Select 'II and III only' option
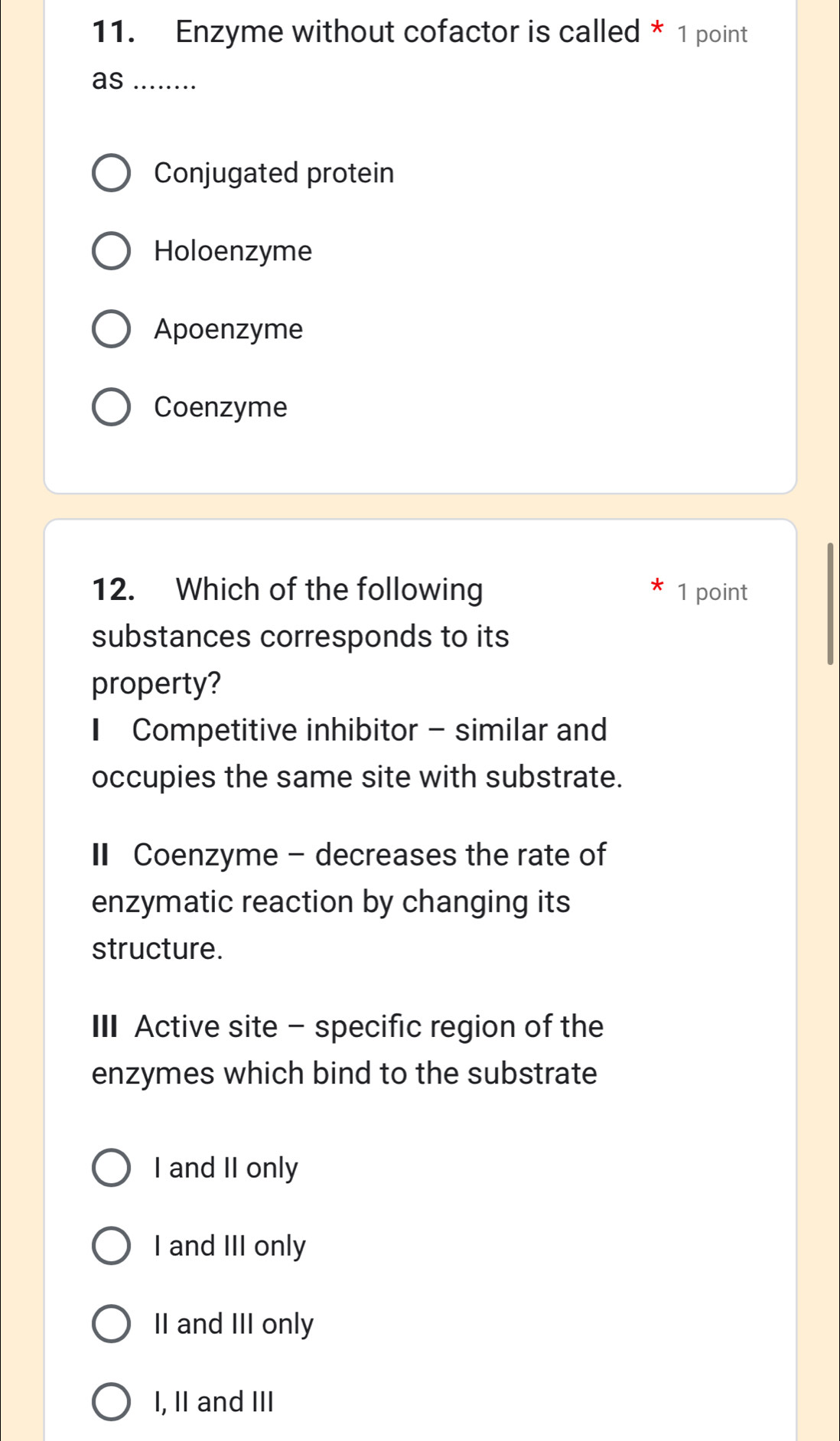Viewport: 840px width, 1441px height. coord(112,1324)
